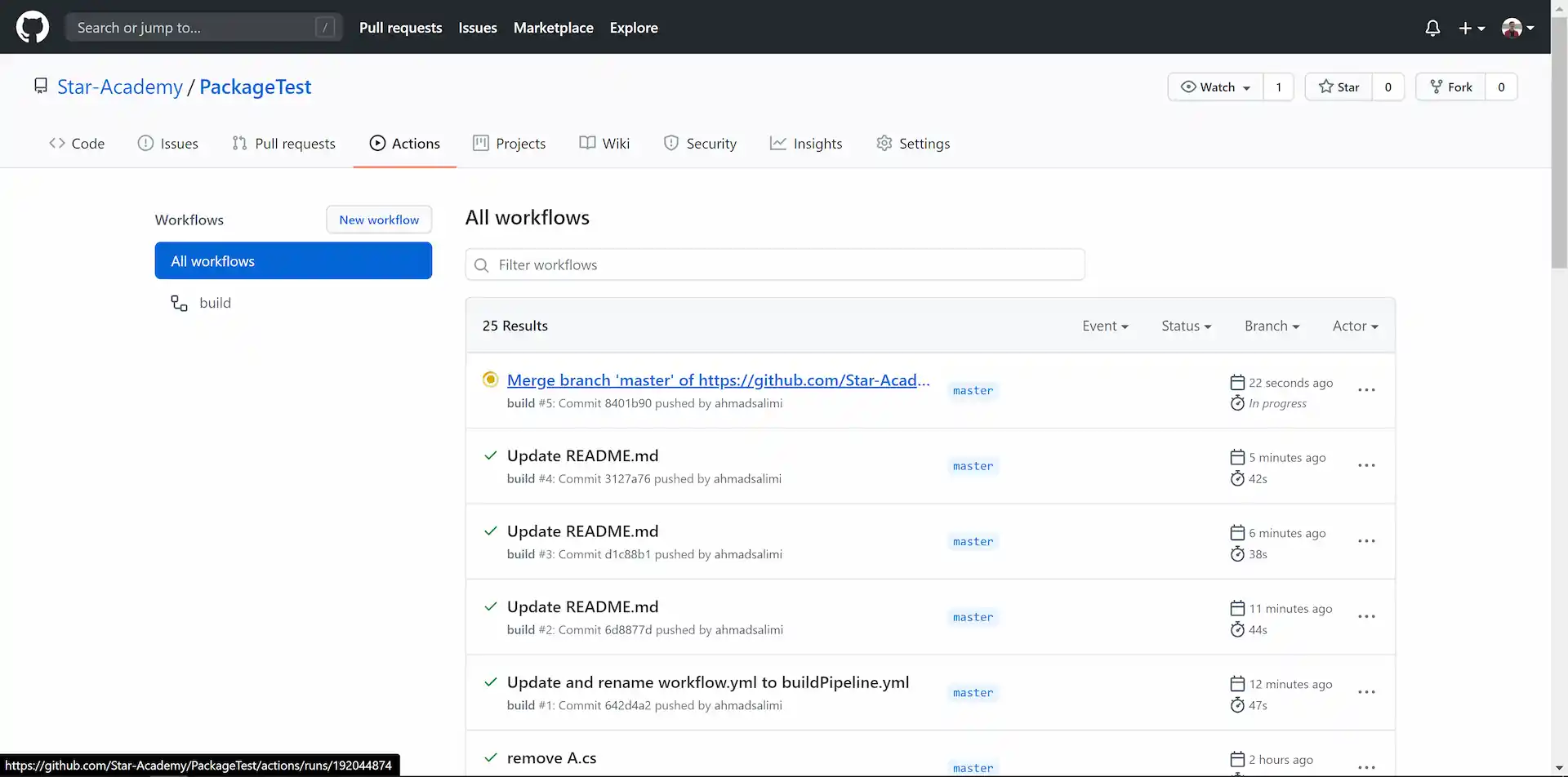Select the Actions tab
Viewport: 1568px width, 777px height.
(404, 144)
